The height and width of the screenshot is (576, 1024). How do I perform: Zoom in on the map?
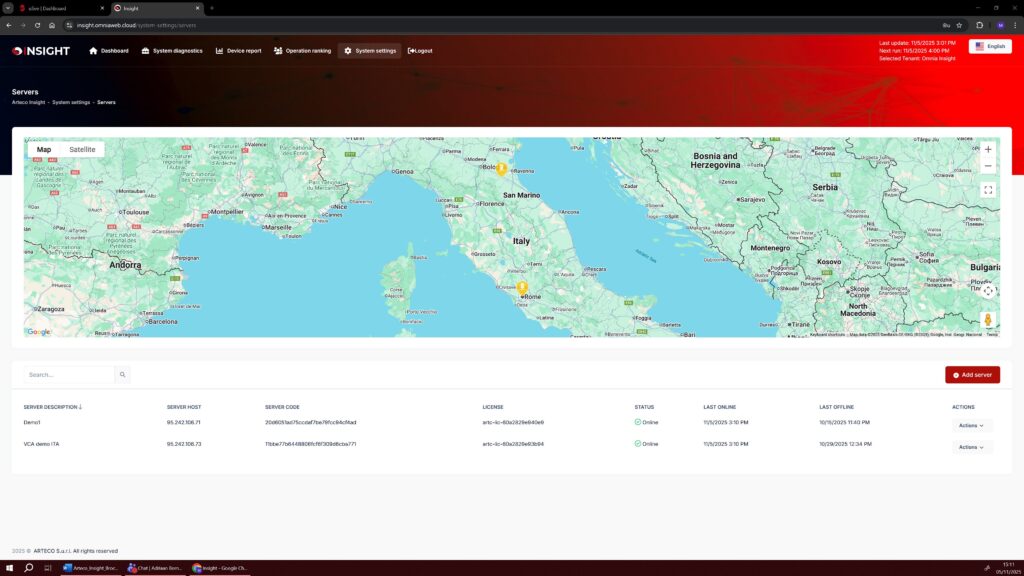tap(988, 149)
